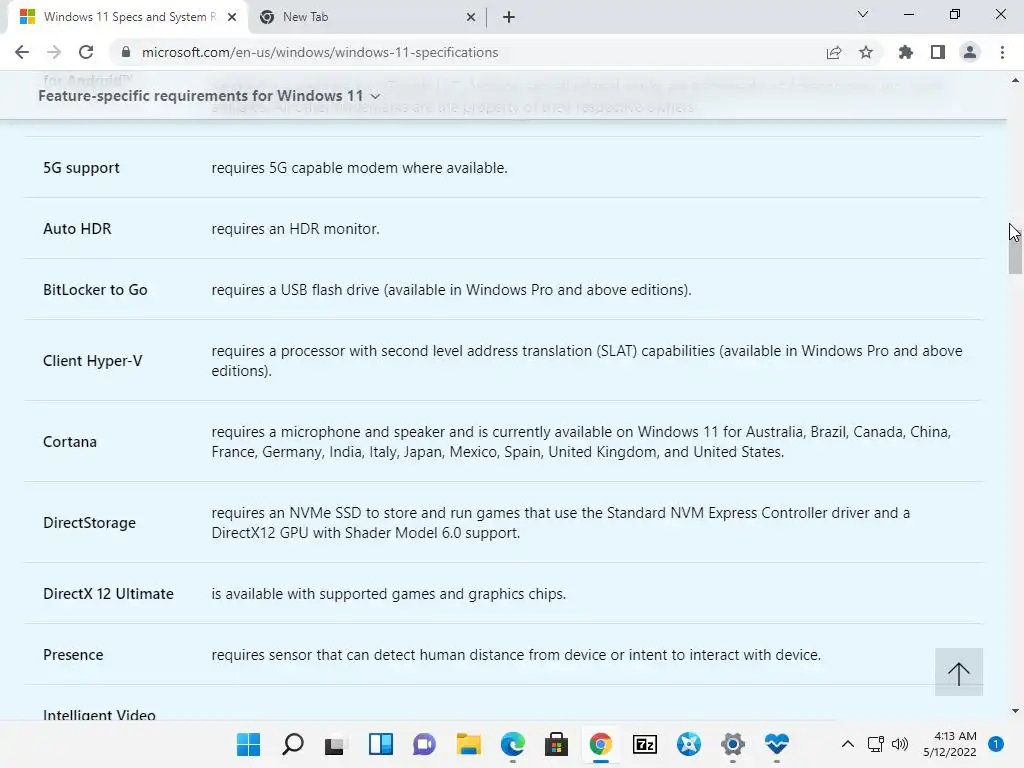1024x768 pixels.
Task: Share this page icon in address bar
Action: coord(834,52)
